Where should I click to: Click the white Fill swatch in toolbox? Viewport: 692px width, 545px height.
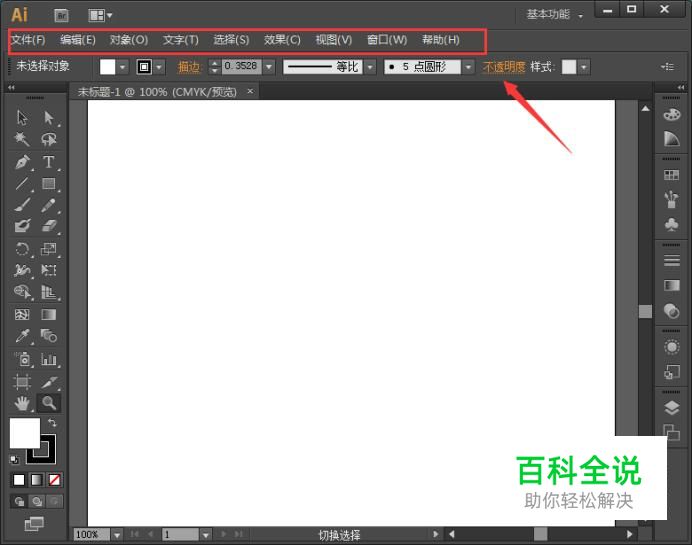click(25, 433)
